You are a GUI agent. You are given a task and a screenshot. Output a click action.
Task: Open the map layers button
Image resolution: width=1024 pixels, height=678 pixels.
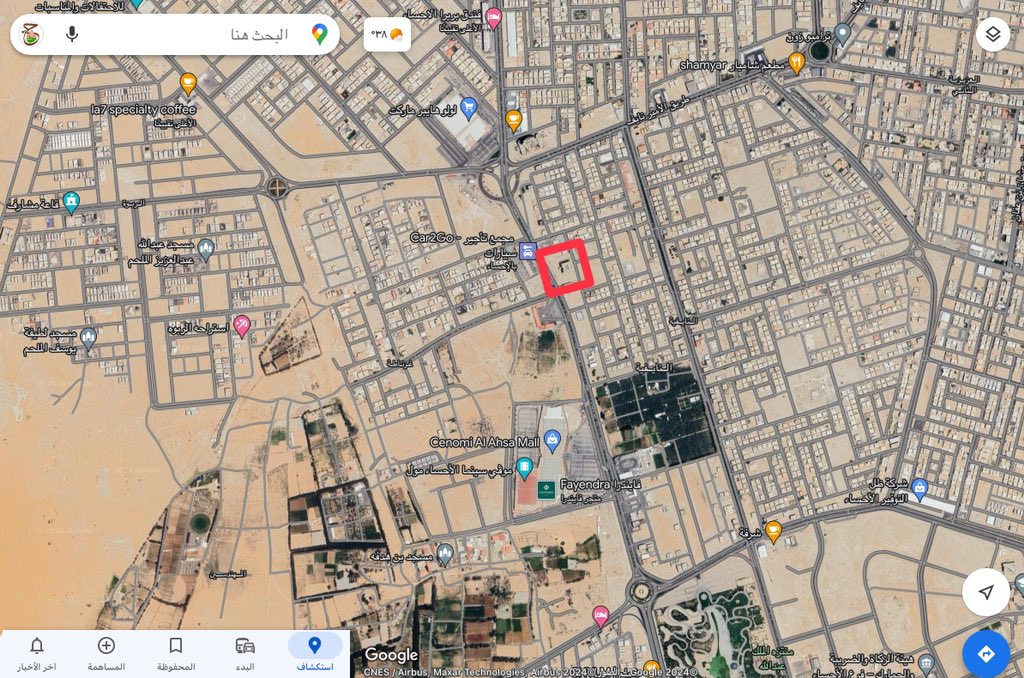pyautogui.click(x=993, y=34)
